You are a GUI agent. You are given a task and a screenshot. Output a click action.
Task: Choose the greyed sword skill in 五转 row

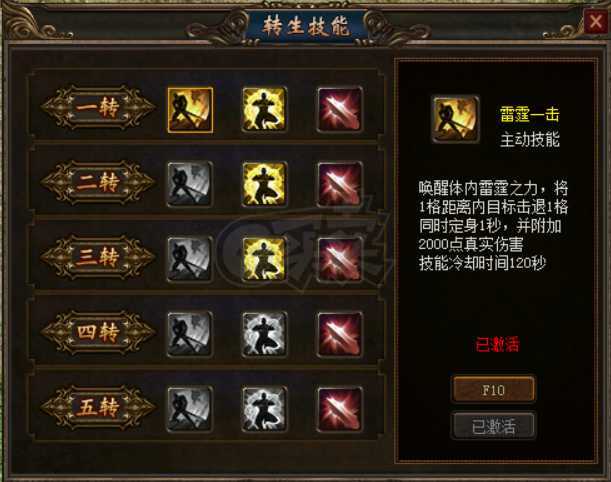coord(190,409)
